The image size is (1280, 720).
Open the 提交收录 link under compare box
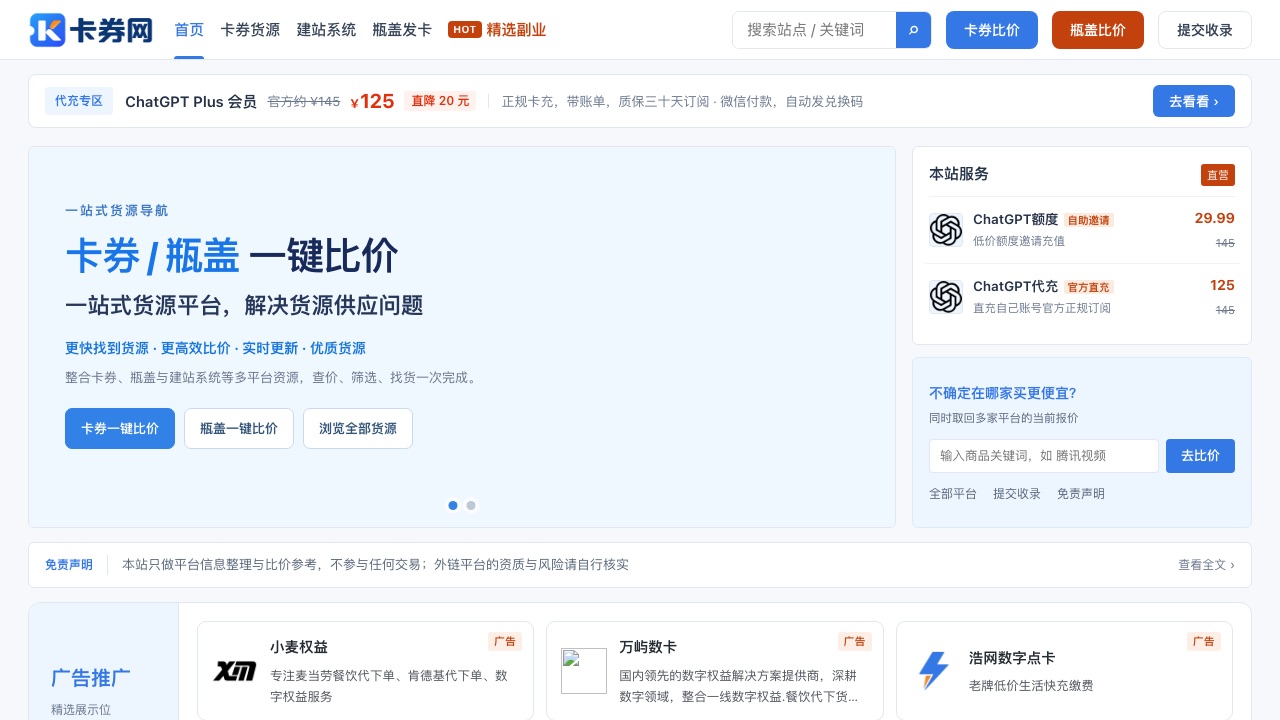coord(1017,494)
